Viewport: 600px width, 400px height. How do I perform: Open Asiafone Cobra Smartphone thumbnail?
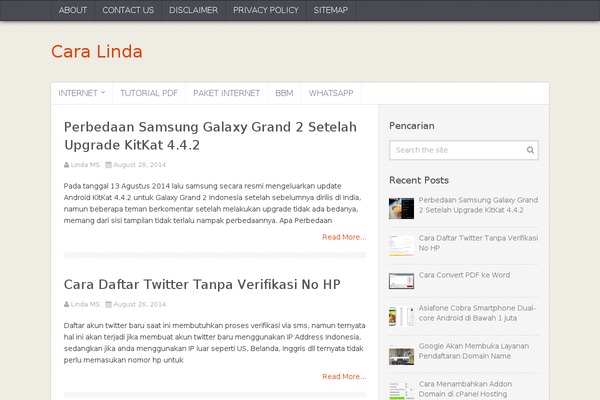[401, 316]
